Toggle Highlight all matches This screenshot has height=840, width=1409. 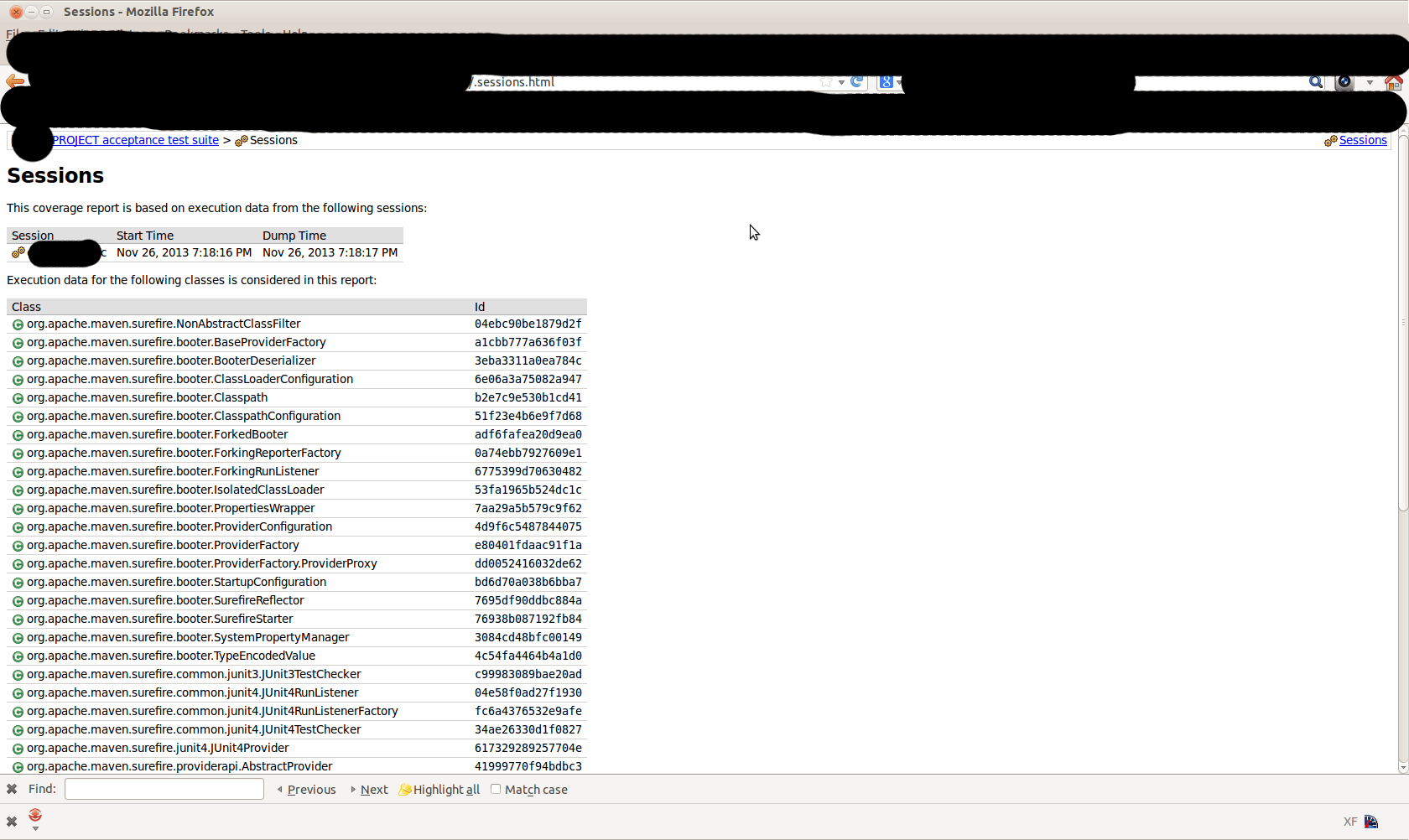pos(439,790)
